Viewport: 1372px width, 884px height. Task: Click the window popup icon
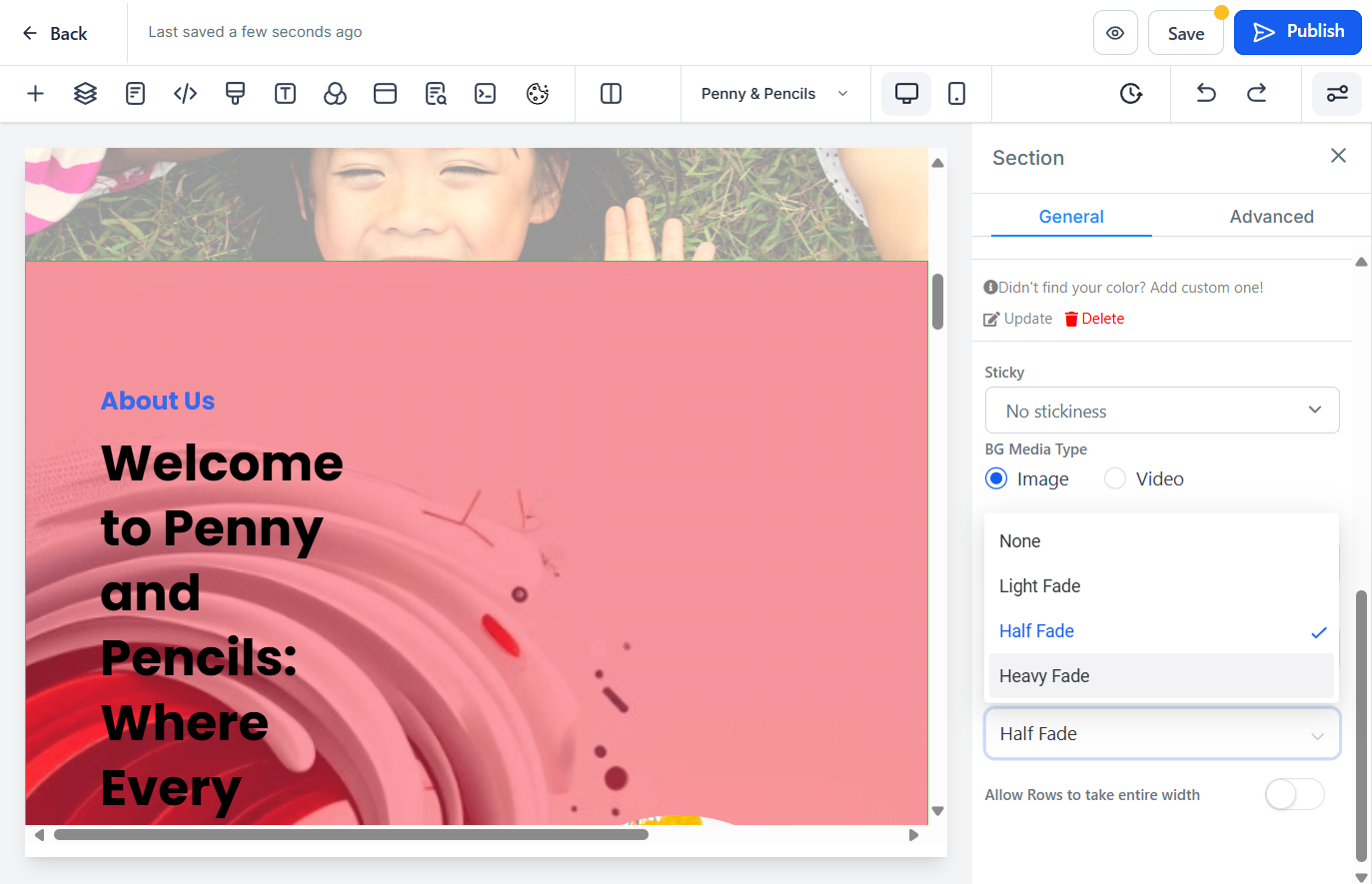(385, 94)
